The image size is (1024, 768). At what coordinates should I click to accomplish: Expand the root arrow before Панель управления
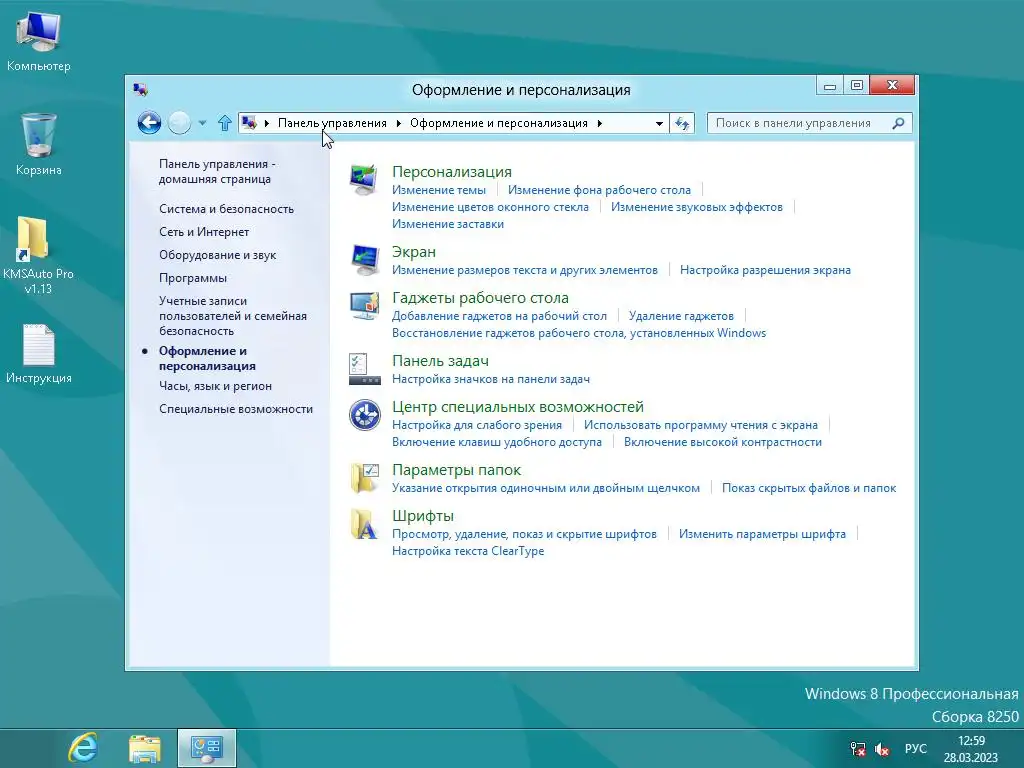coord(266,123)
